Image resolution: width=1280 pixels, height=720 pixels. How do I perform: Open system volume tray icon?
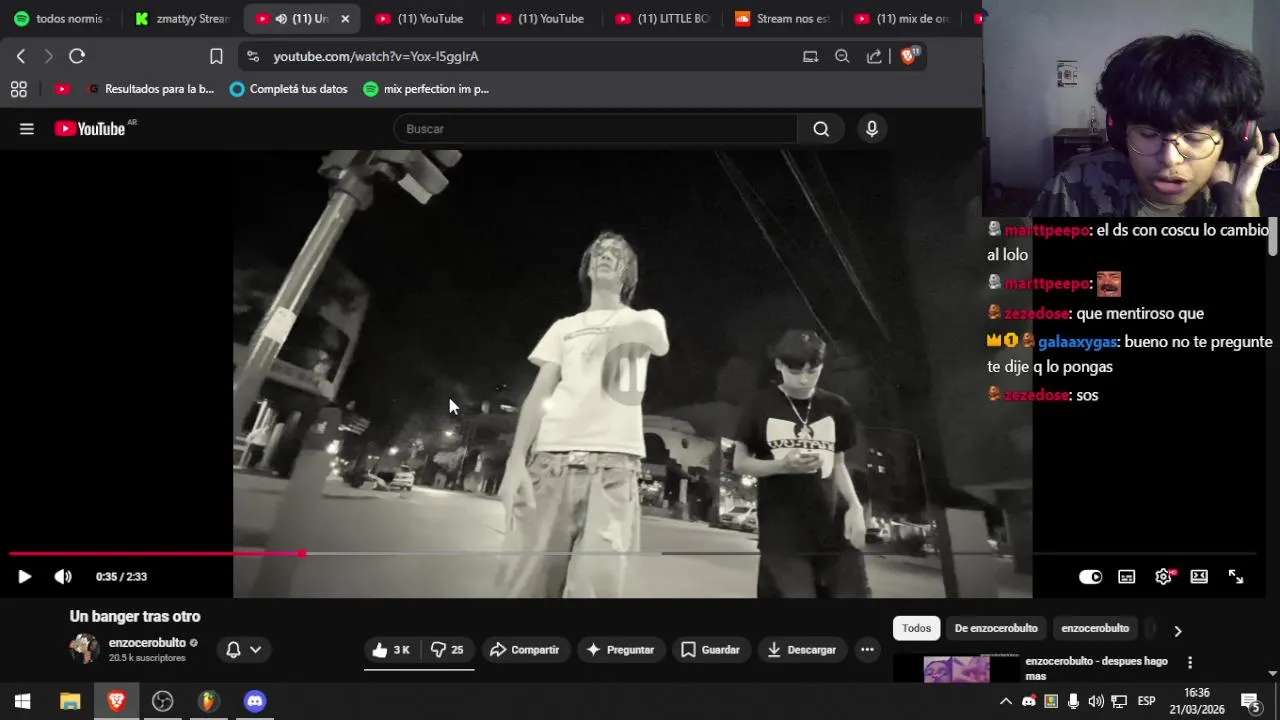point(1096,701)
